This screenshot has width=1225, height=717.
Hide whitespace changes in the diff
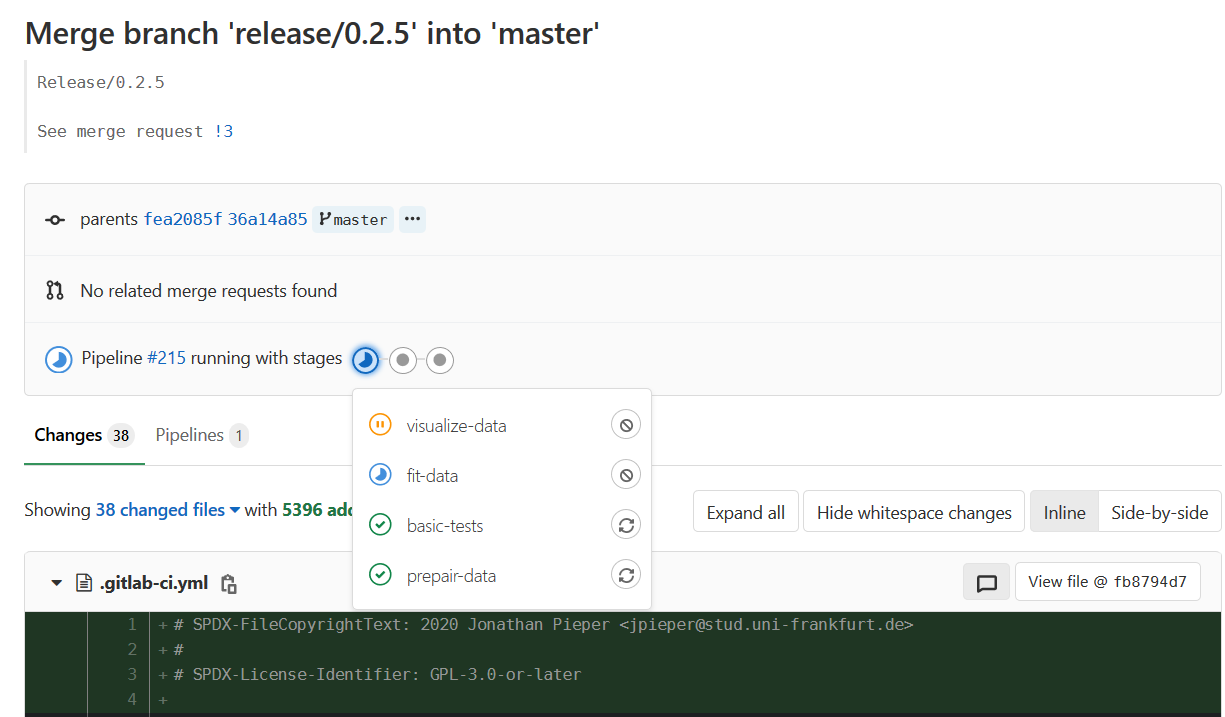[913, 511]
